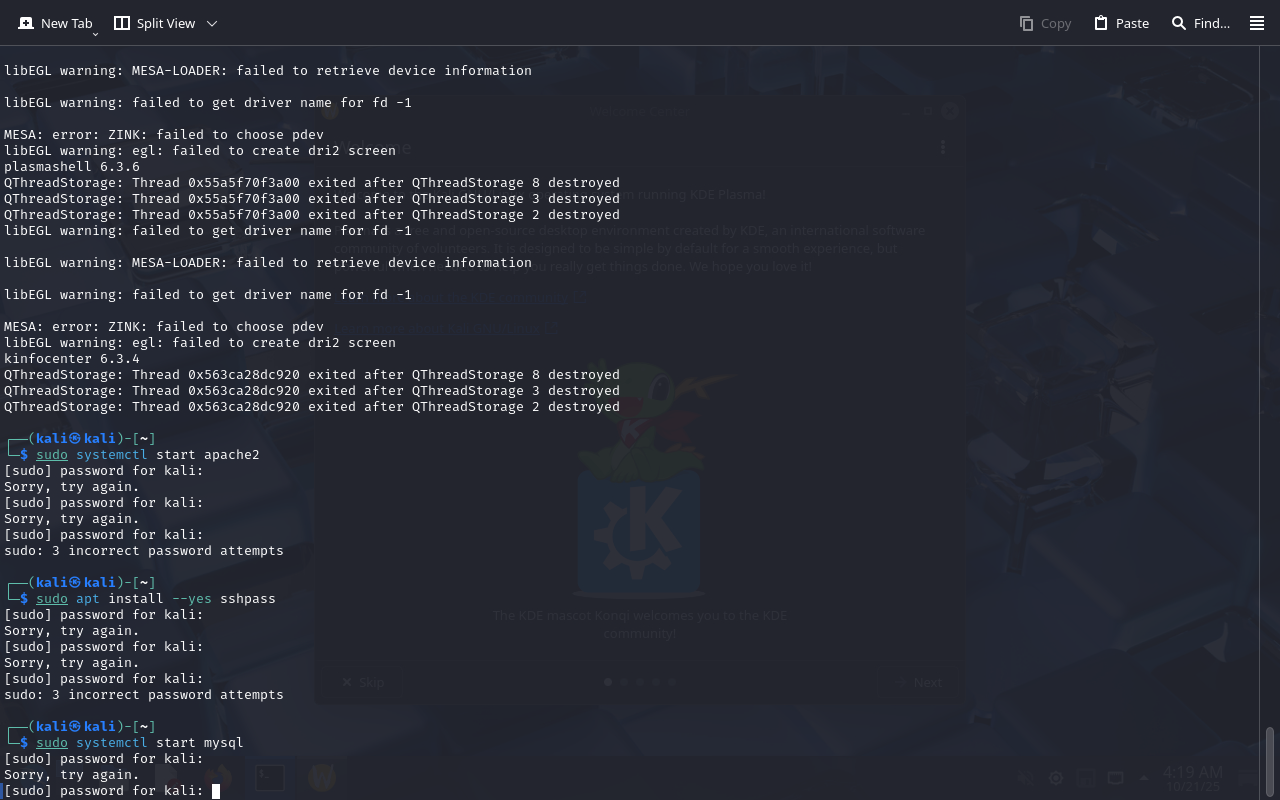
Task: Open the hamburger menu
Action: coord(1257,23)
